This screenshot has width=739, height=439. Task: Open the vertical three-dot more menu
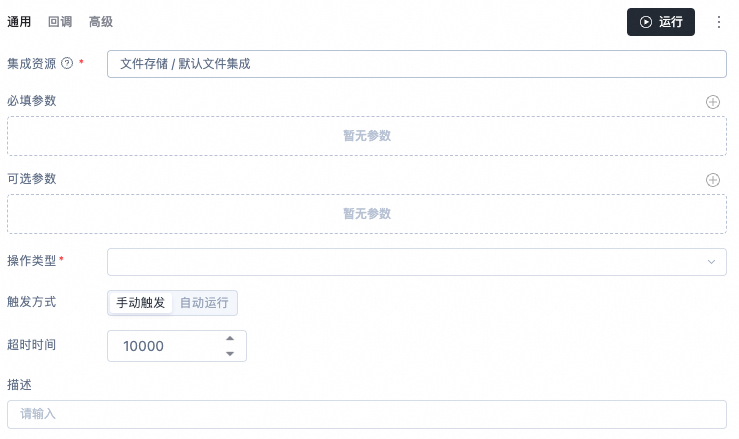click(719, 22)
